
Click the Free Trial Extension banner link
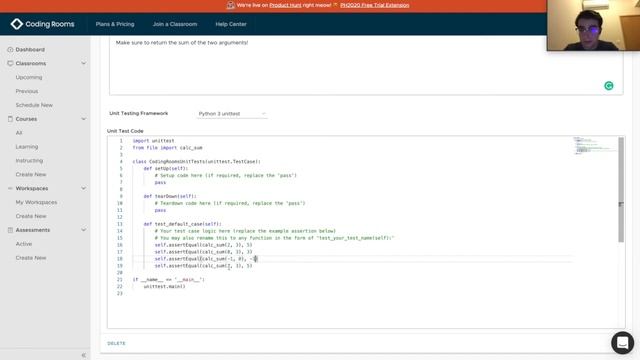pyautogui.click(x=375, y=5)
